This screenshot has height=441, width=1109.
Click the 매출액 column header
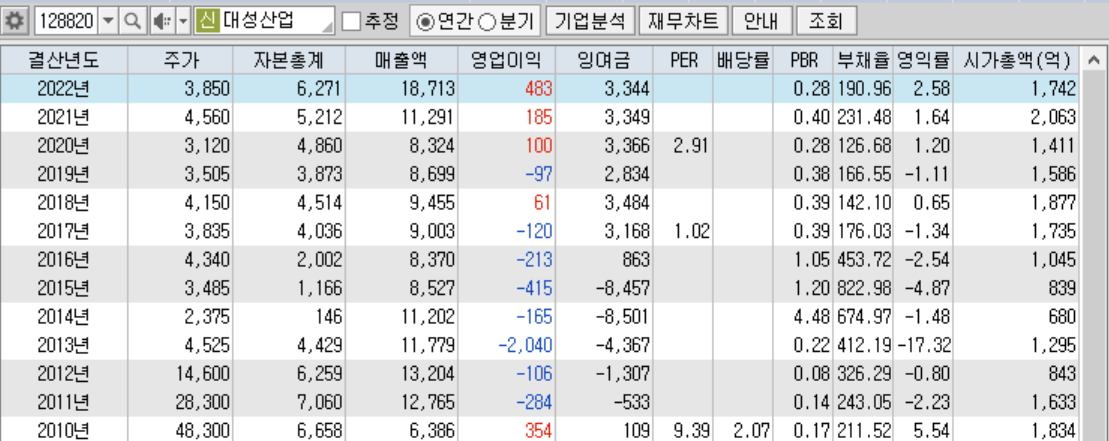(401, 61)
